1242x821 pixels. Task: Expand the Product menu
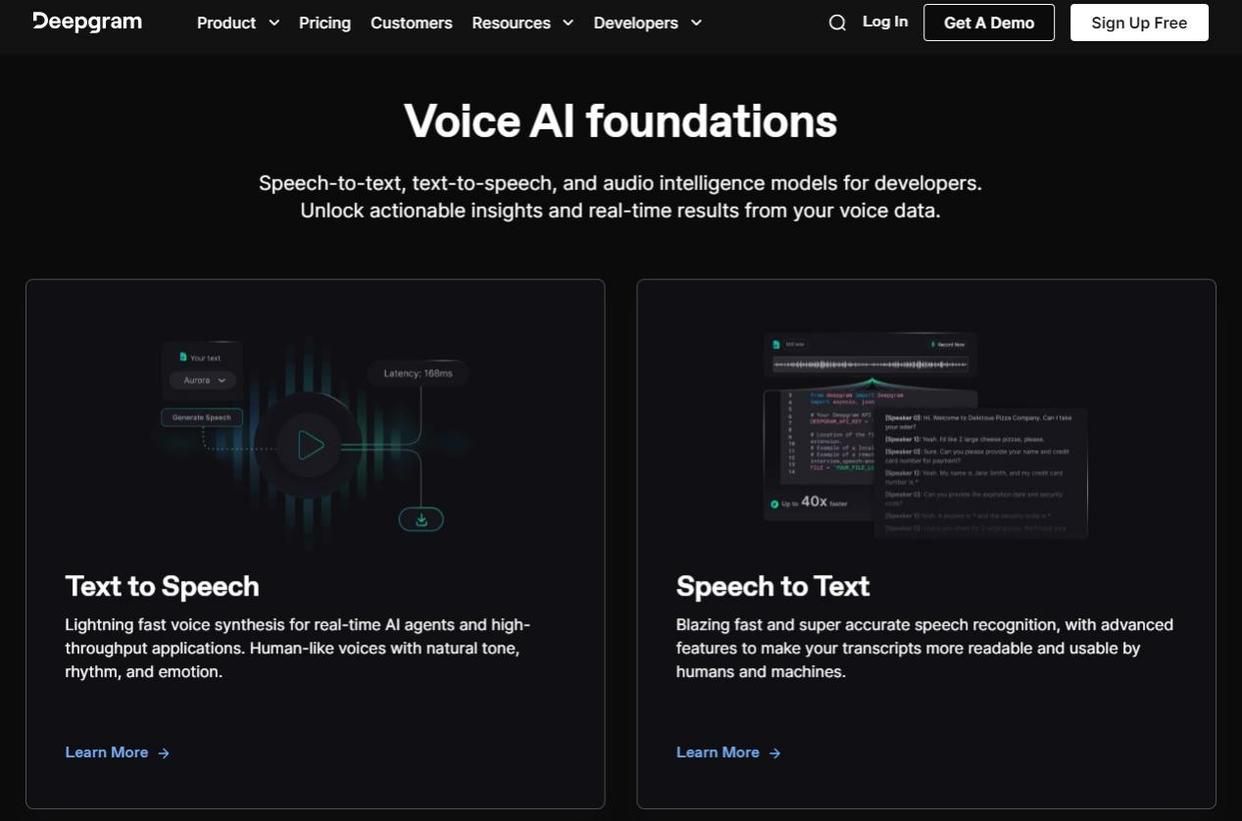(x=238, y=23)
